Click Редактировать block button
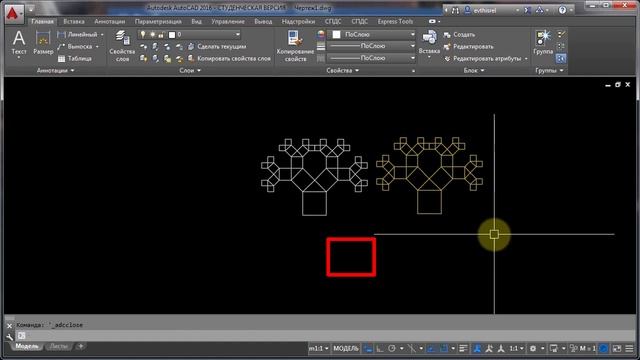 469,47
